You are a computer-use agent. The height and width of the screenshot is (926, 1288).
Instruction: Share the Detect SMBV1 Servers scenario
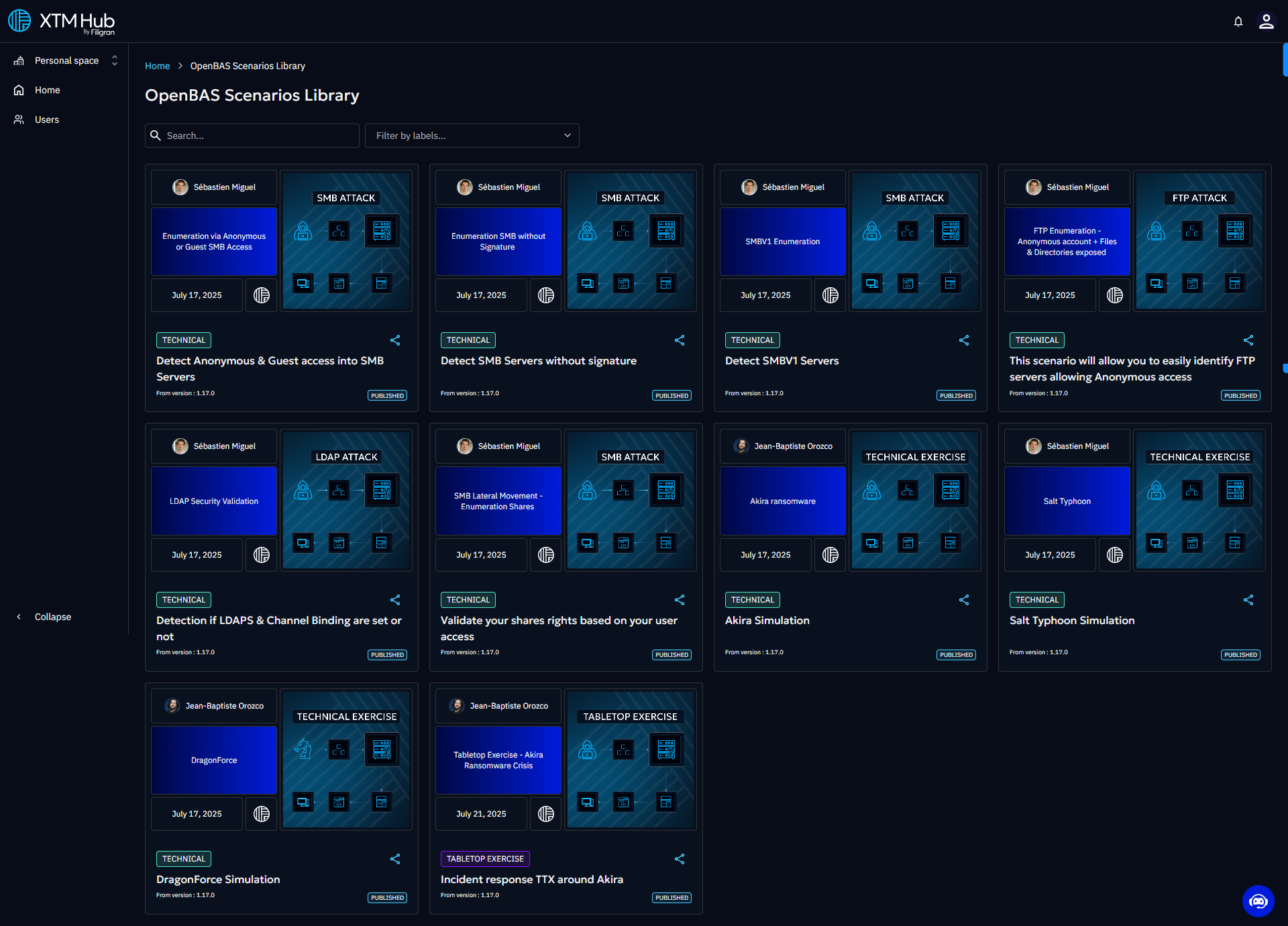964,340
